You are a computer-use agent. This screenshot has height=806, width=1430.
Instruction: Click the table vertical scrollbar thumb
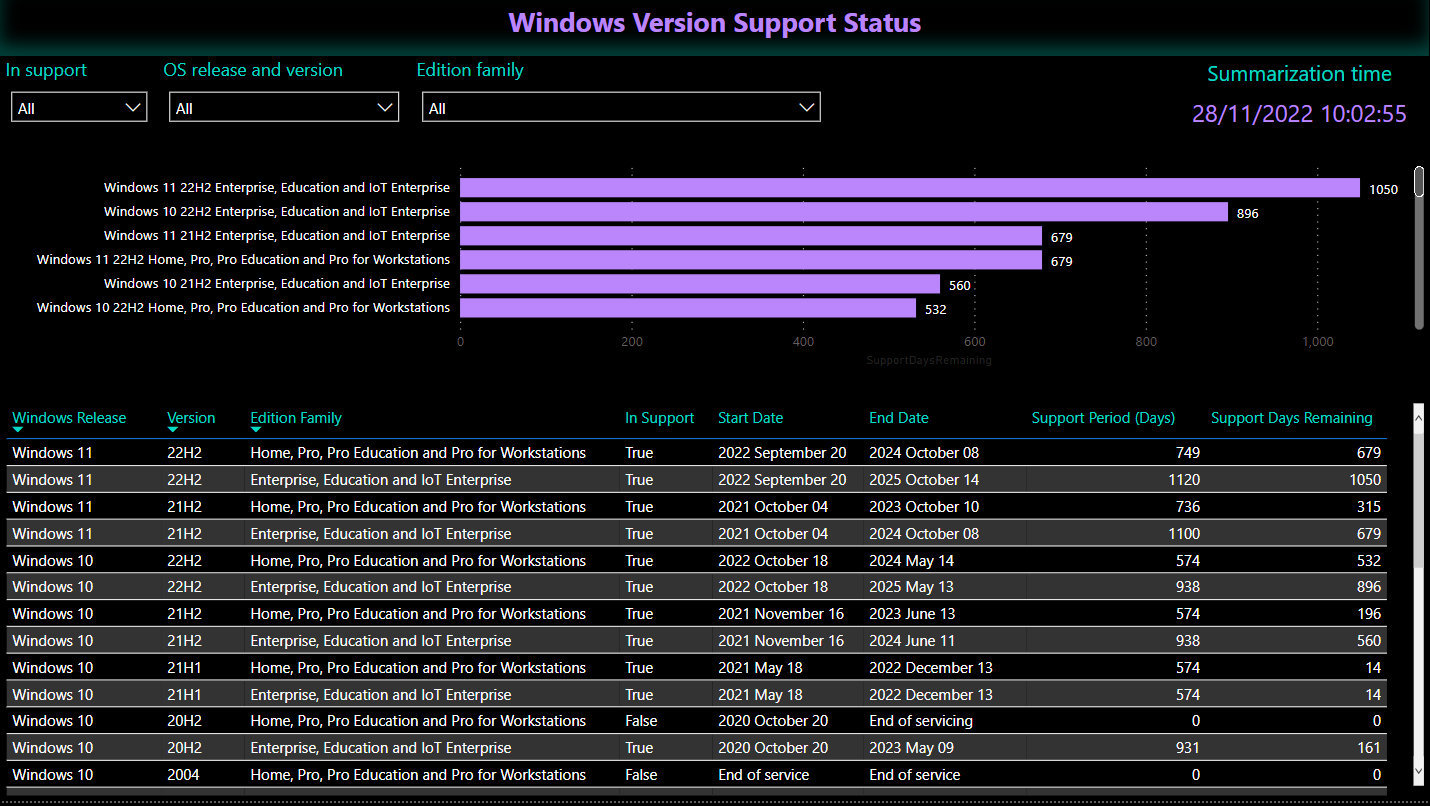(1418, 490)
